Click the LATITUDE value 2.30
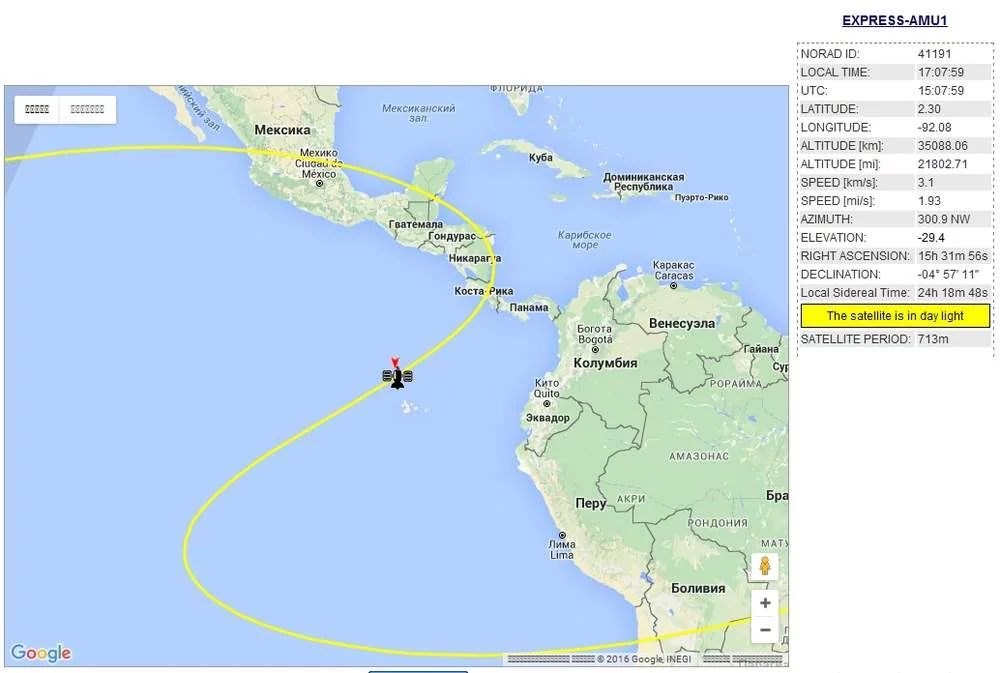 (x=929, y=109)
